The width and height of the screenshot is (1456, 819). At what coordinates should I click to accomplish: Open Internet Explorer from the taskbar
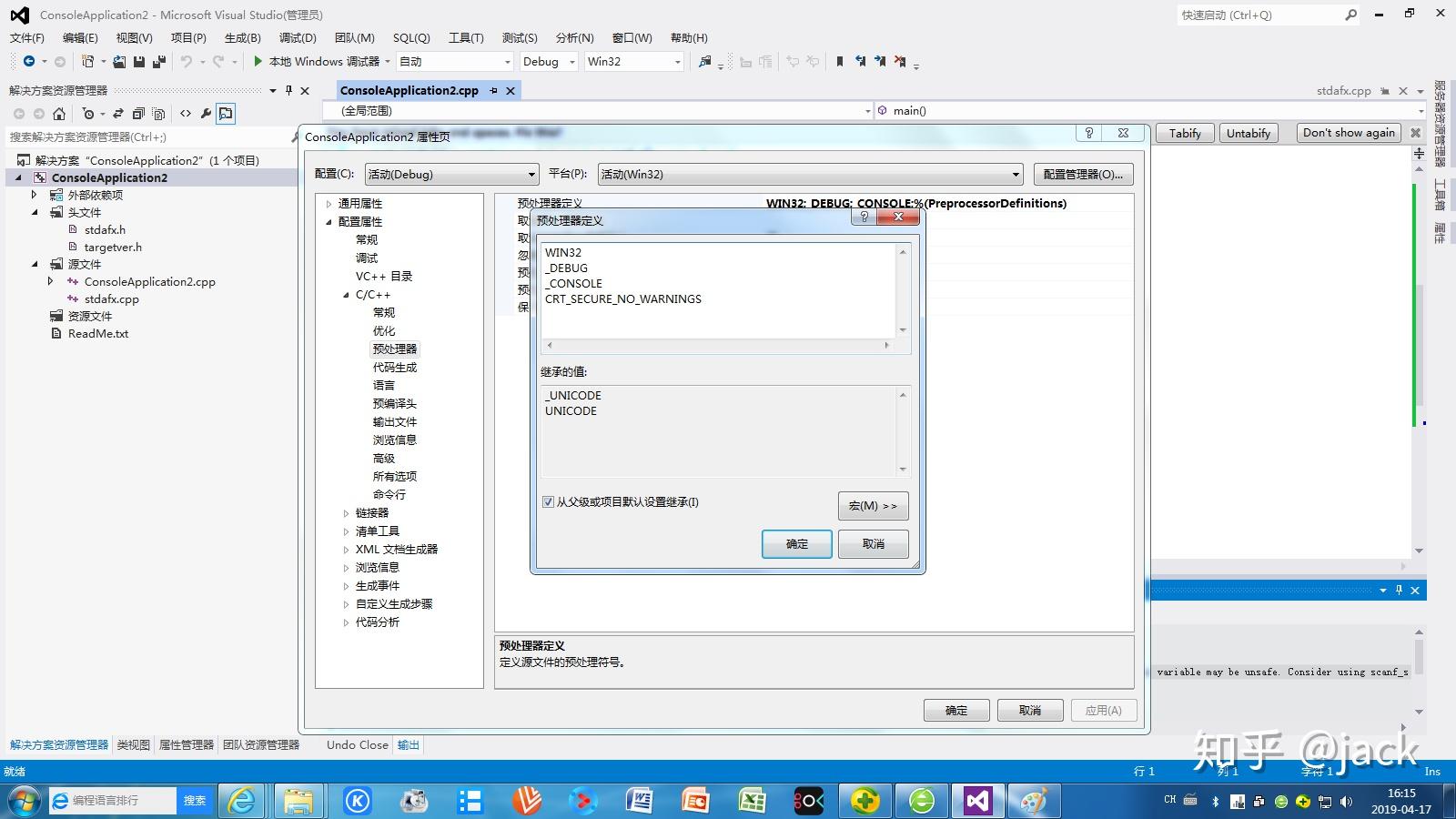242,801
